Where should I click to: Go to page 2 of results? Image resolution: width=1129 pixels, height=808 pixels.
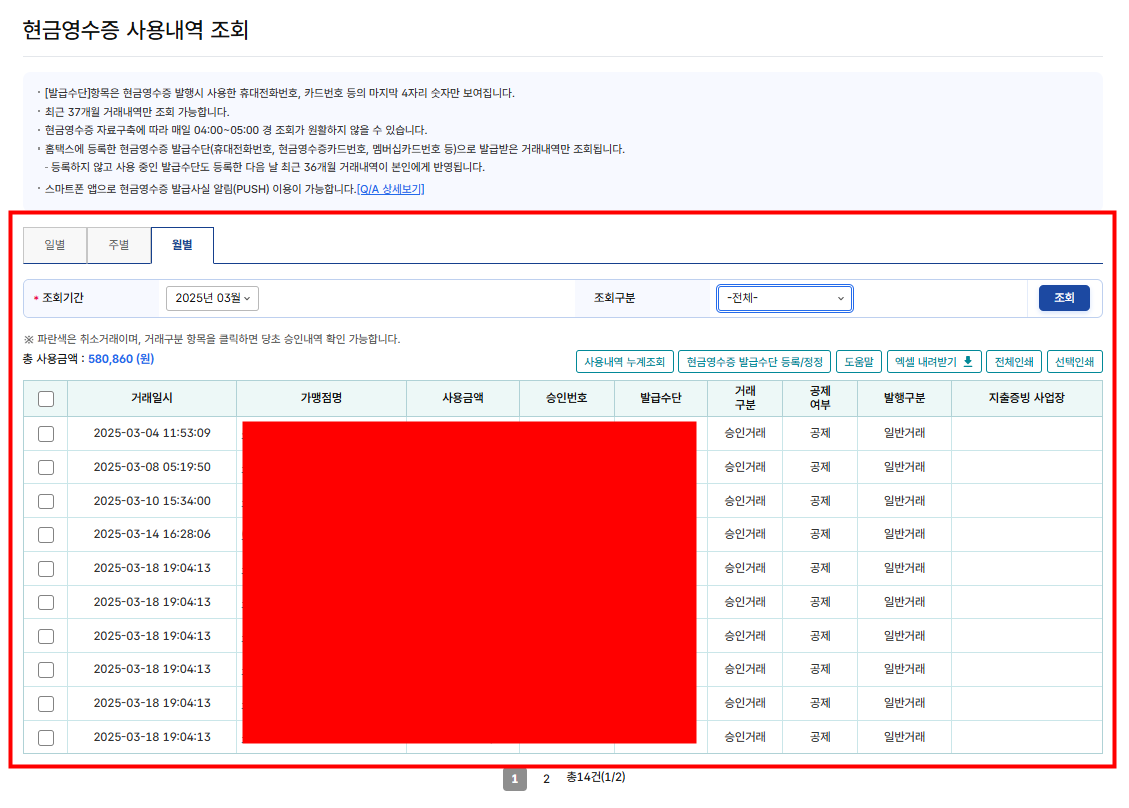[x=546, y=778]
